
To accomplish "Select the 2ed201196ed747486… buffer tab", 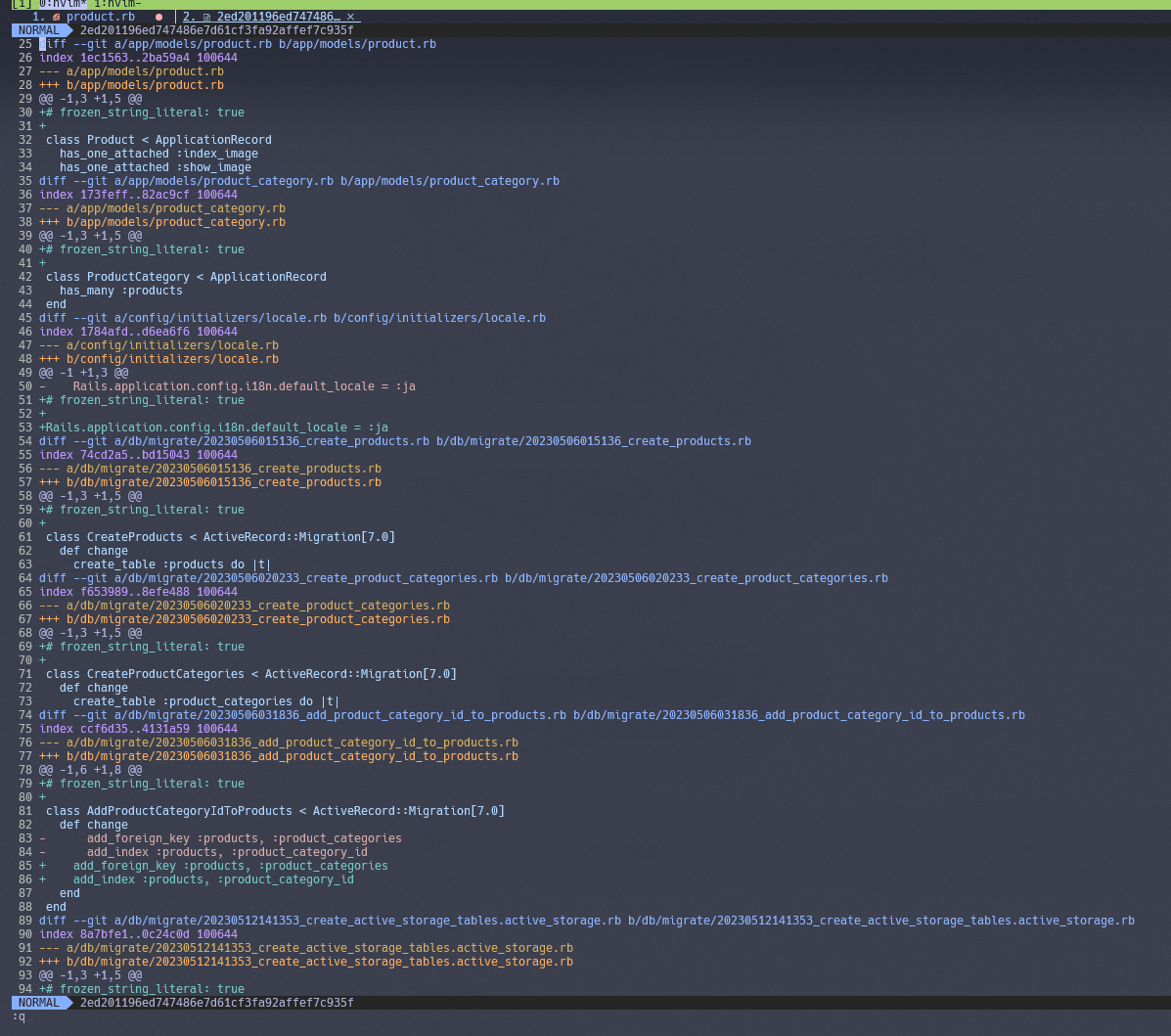I will click(278, 17).
